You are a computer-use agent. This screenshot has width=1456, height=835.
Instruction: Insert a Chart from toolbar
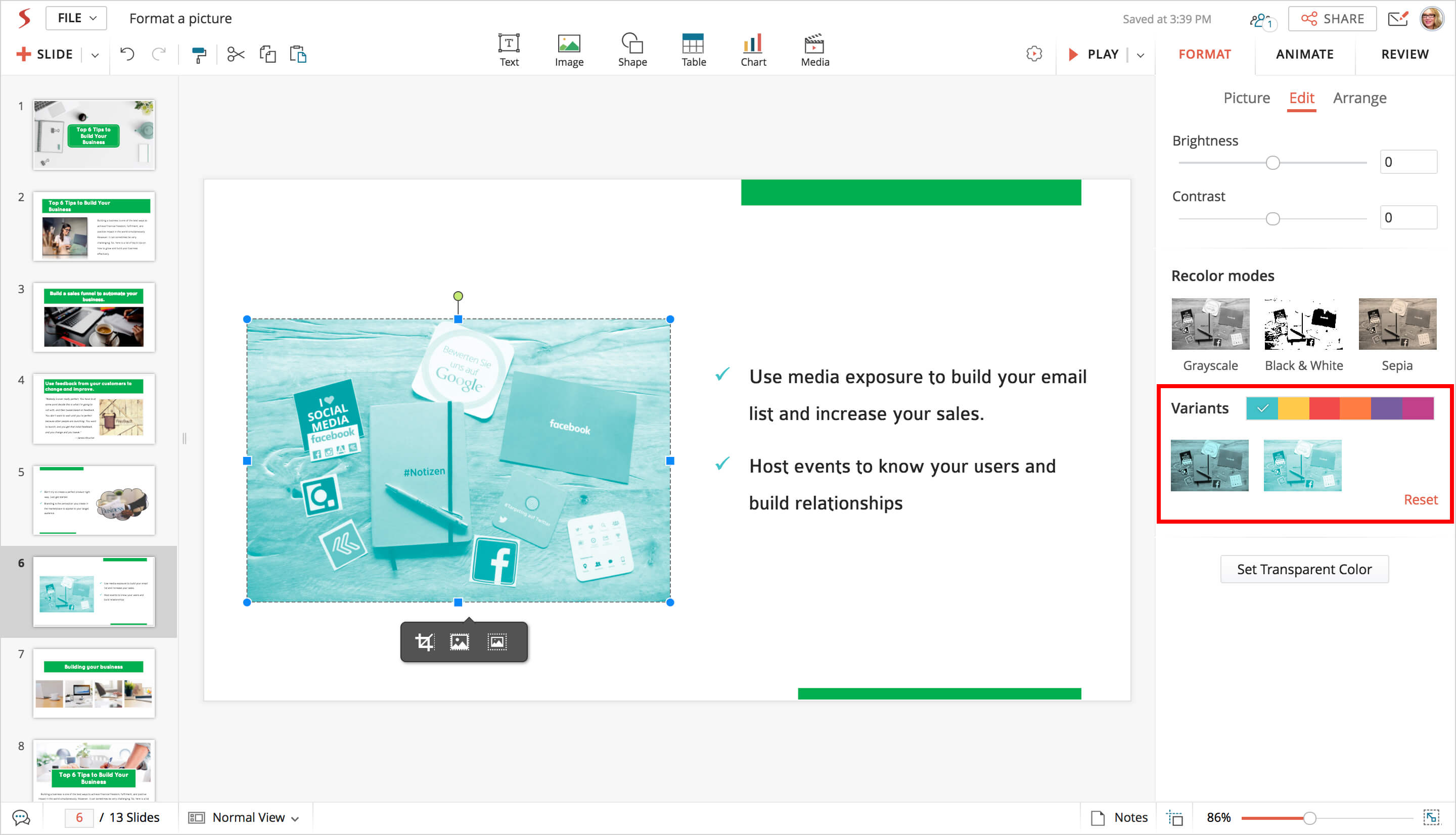[752, 50]
